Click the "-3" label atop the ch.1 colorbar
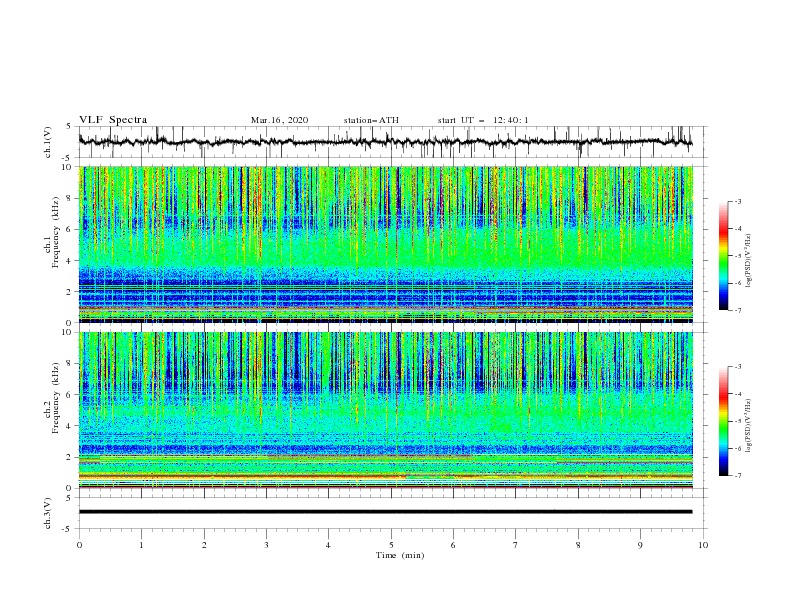 click(737, 201)
